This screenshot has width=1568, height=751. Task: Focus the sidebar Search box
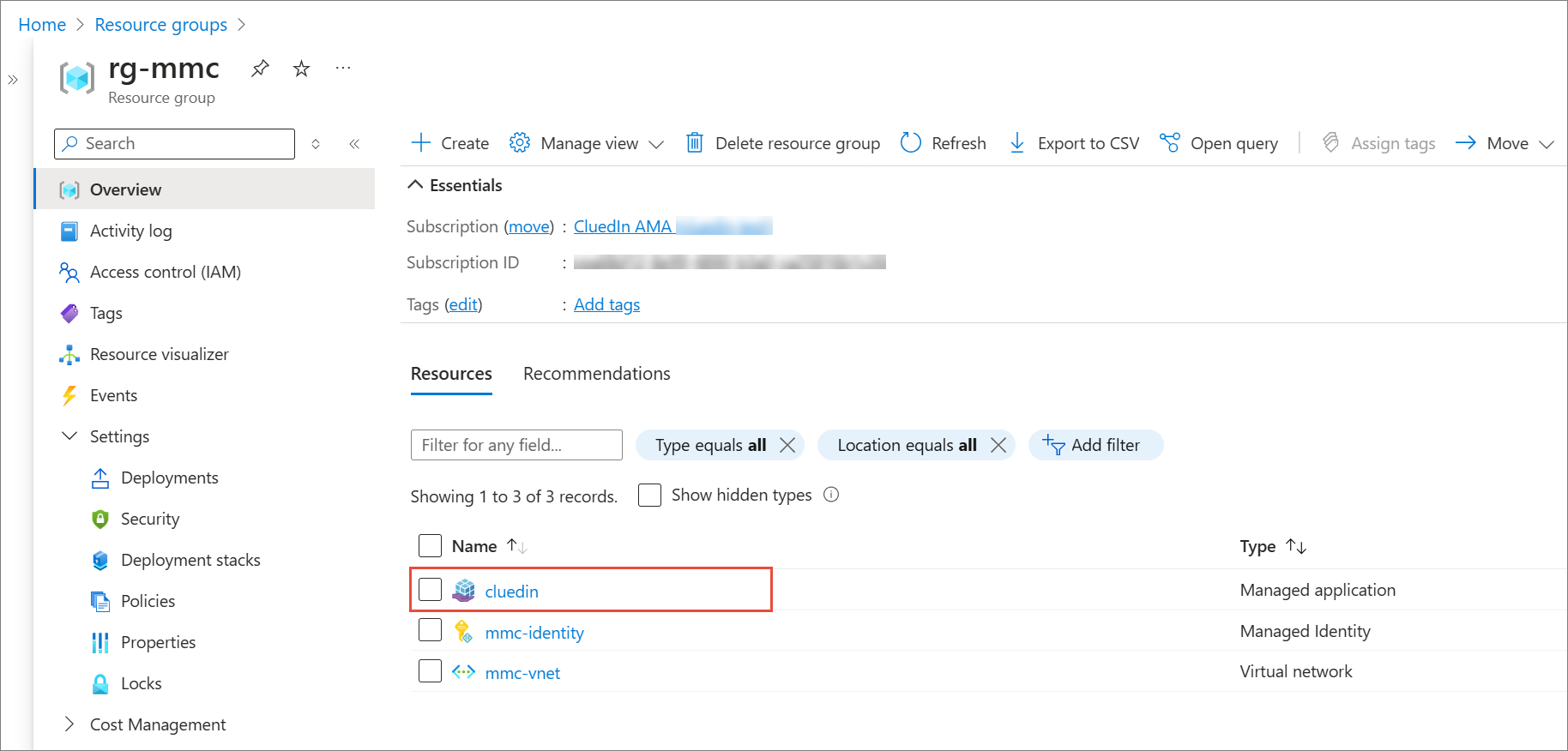point(174,144)
